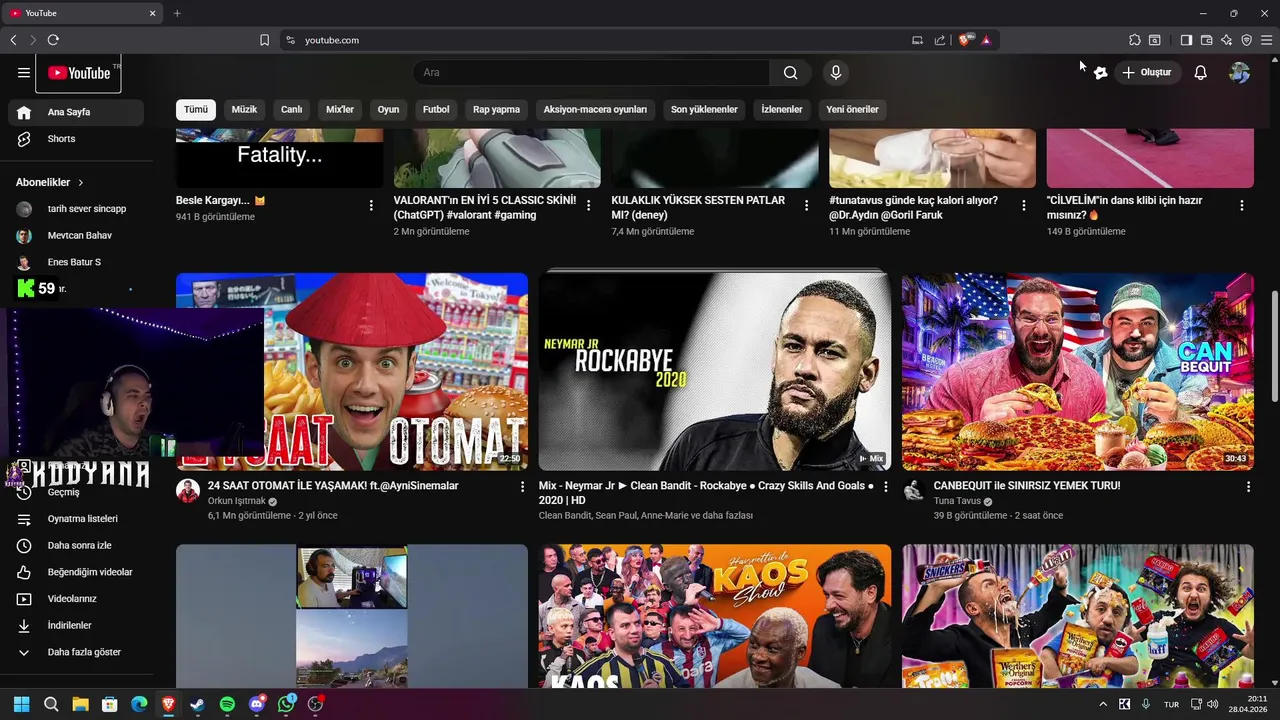Open Discord from the Windows taskbar

click(x=257, y=704)
